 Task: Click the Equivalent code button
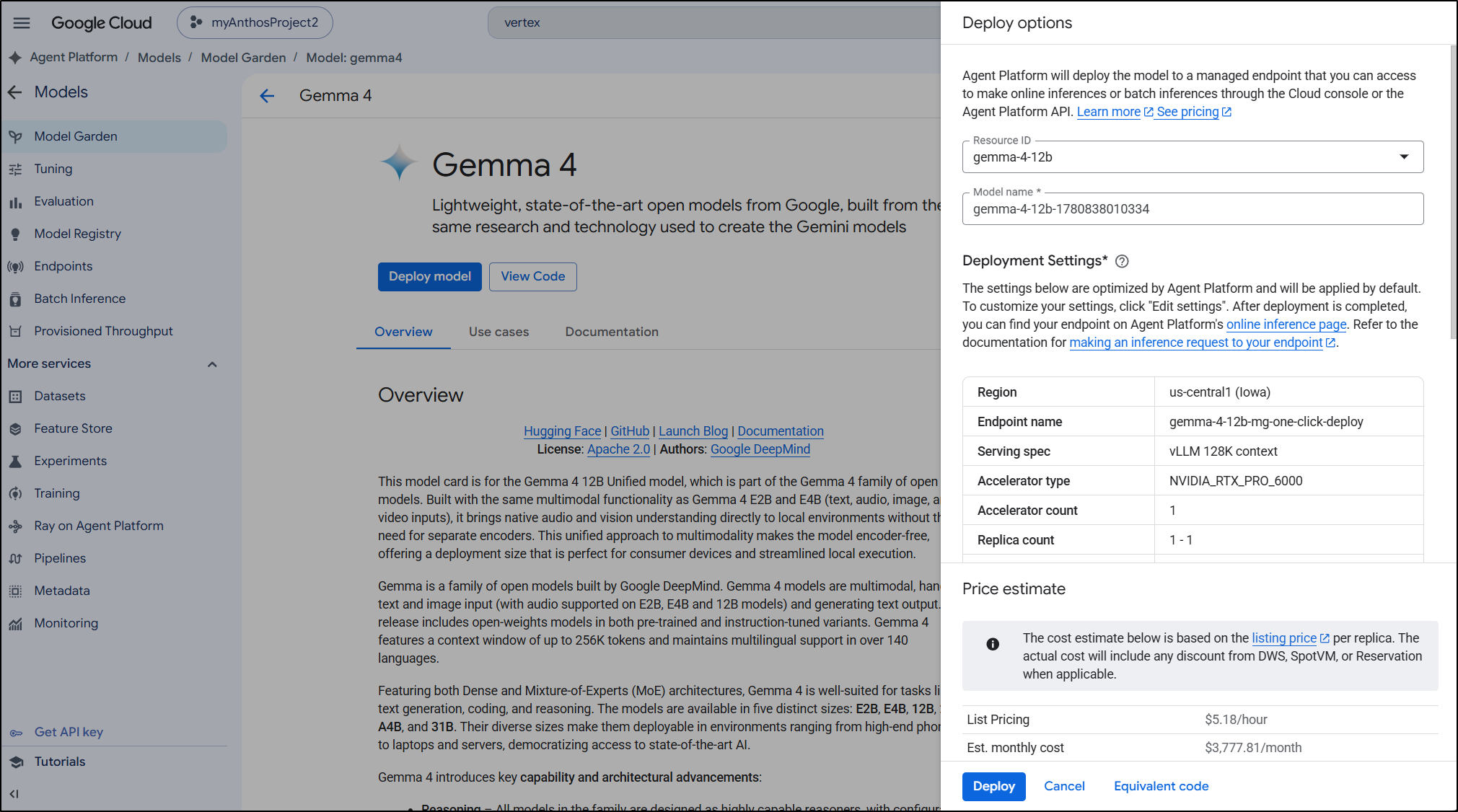[1161, 787]
